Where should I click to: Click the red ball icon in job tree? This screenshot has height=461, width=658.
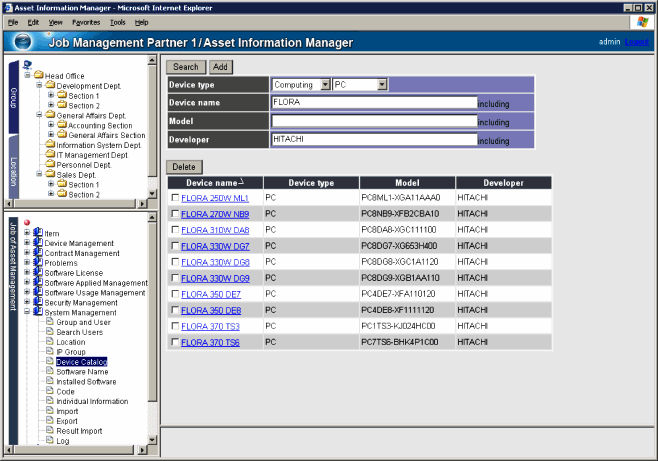click(x=27, y=222)
